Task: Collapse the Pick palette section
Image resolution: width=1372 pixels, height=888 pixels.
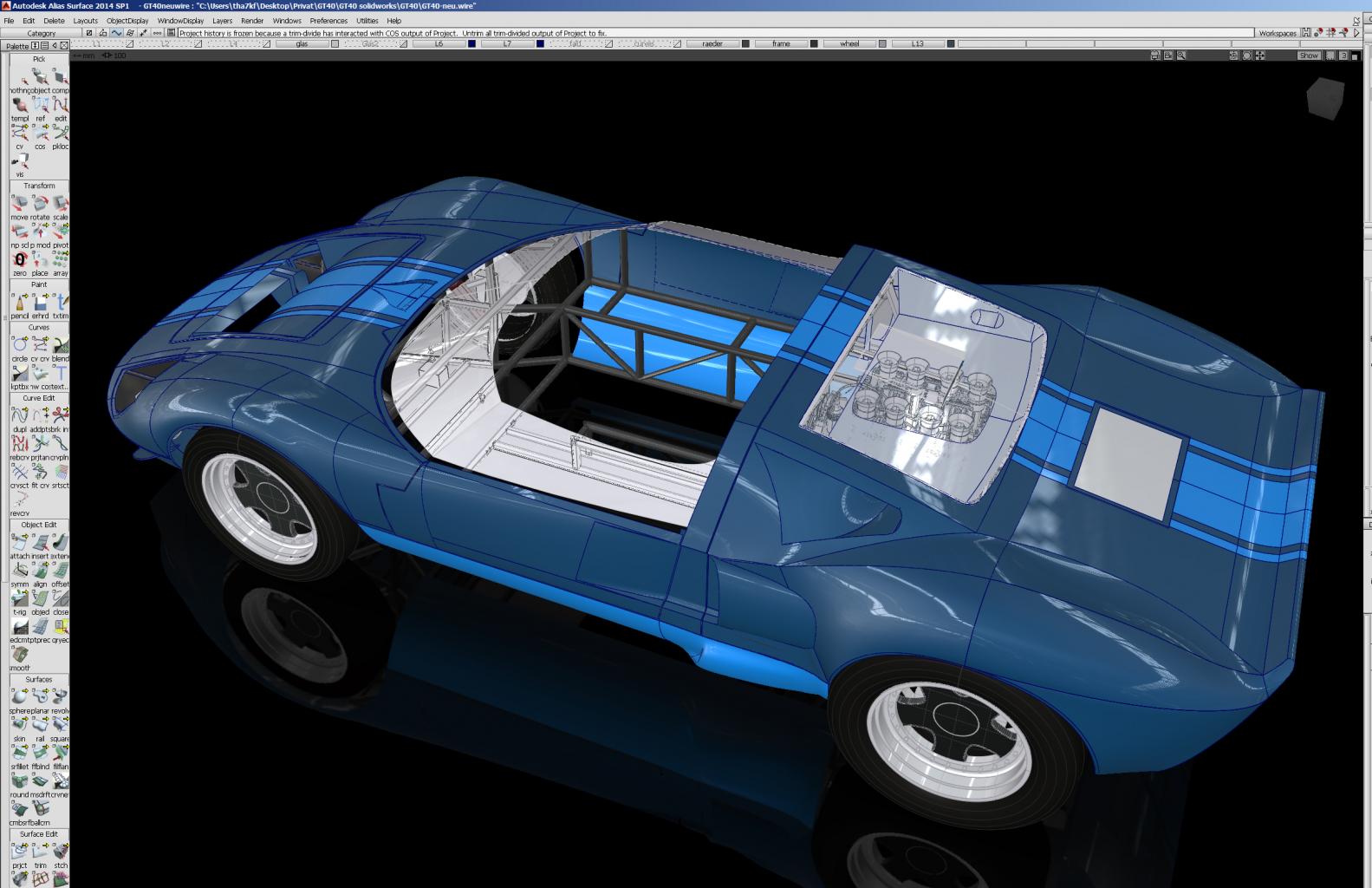Action: click(x=39, y=59)
